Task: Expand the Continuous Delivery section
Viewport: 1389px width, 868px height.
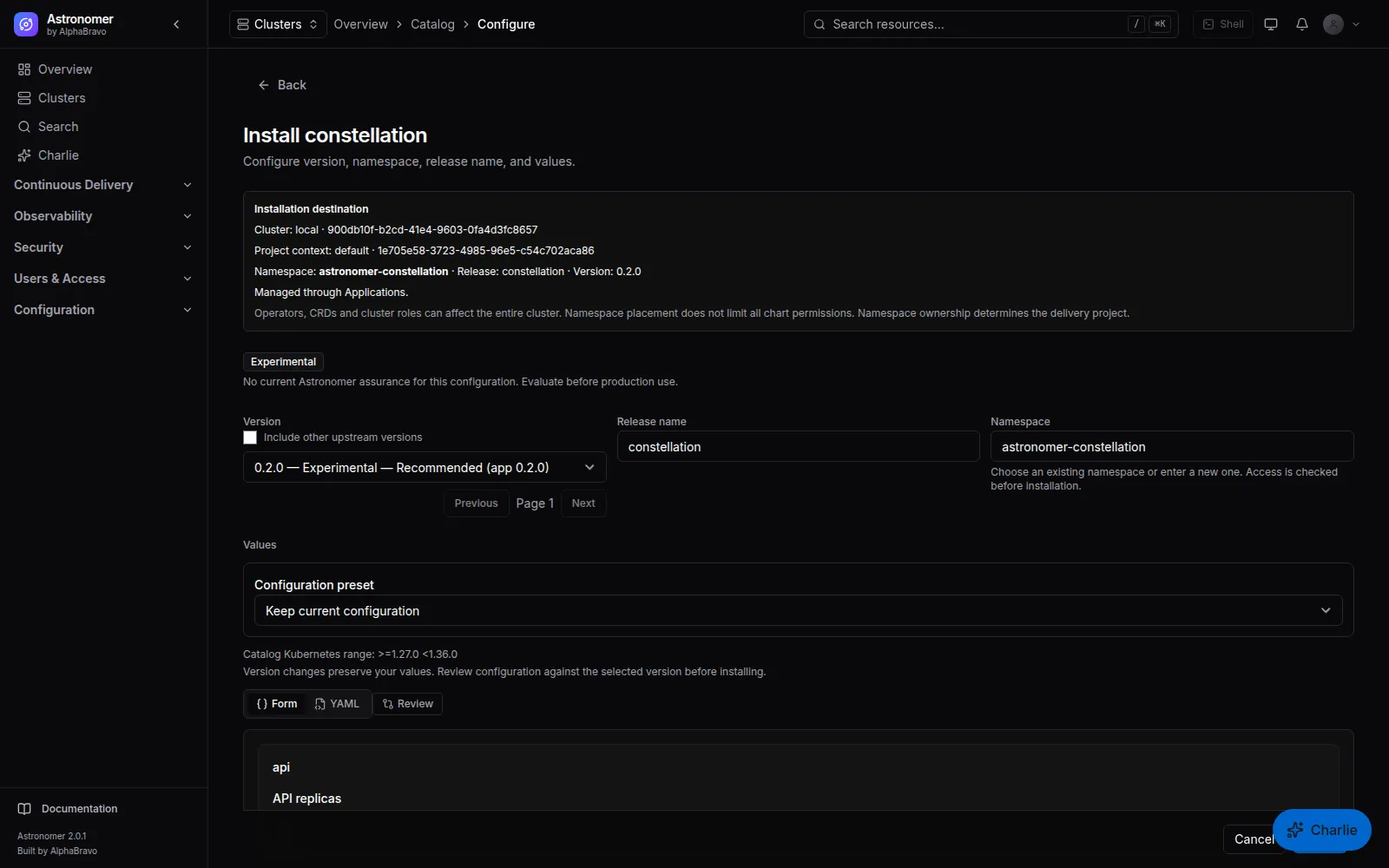Action: point(103,185)
